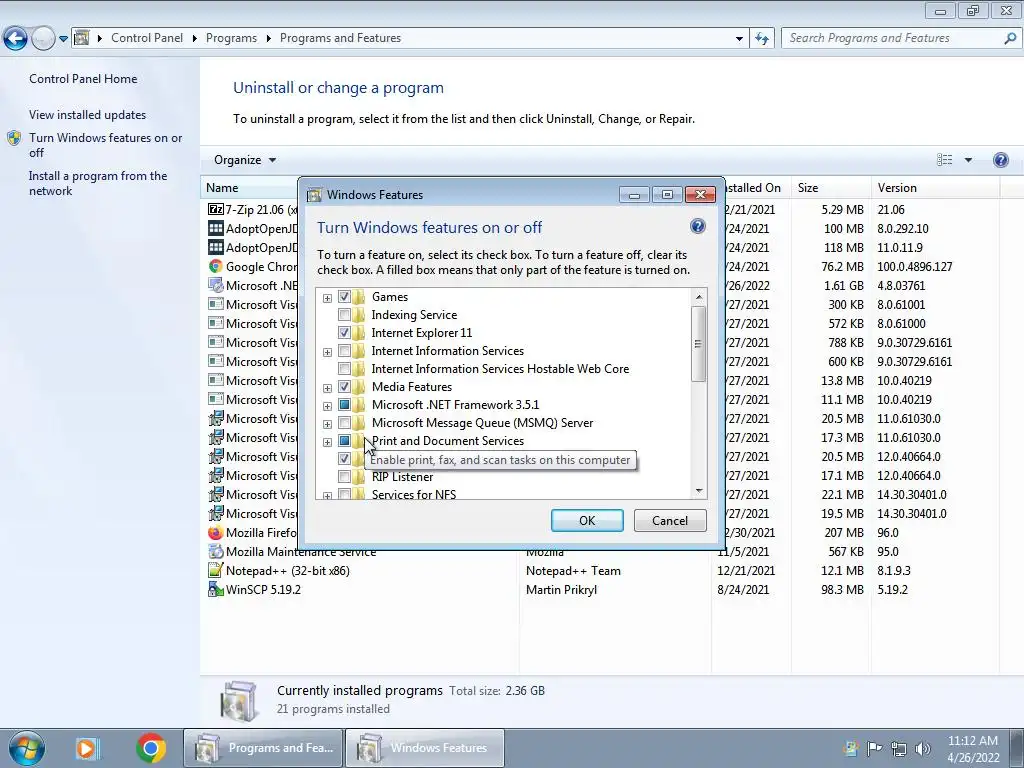This screenshot has height=768, width=1024.
Task: Open the view options dropdown arrow
Action: 968,160
